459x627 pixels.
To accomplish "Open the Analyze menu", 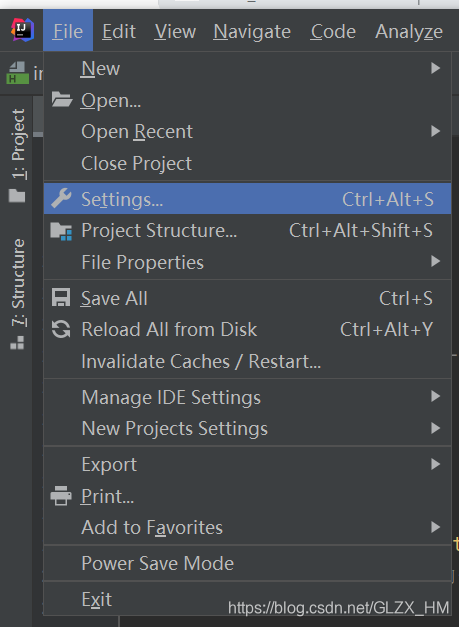I will [409, 31].
